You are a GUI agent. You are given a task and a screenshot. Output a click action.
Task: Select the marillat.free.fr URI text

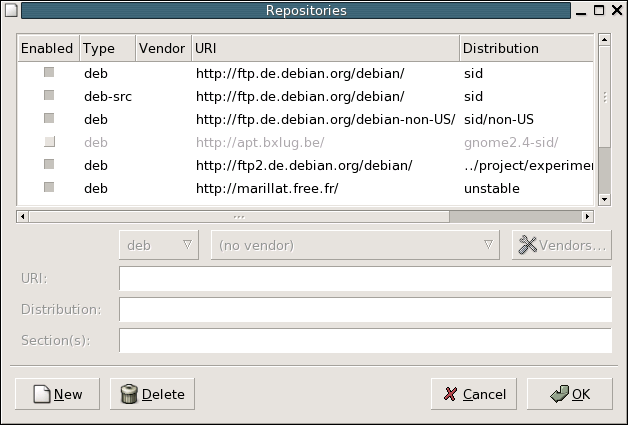[x=267, y=188]
